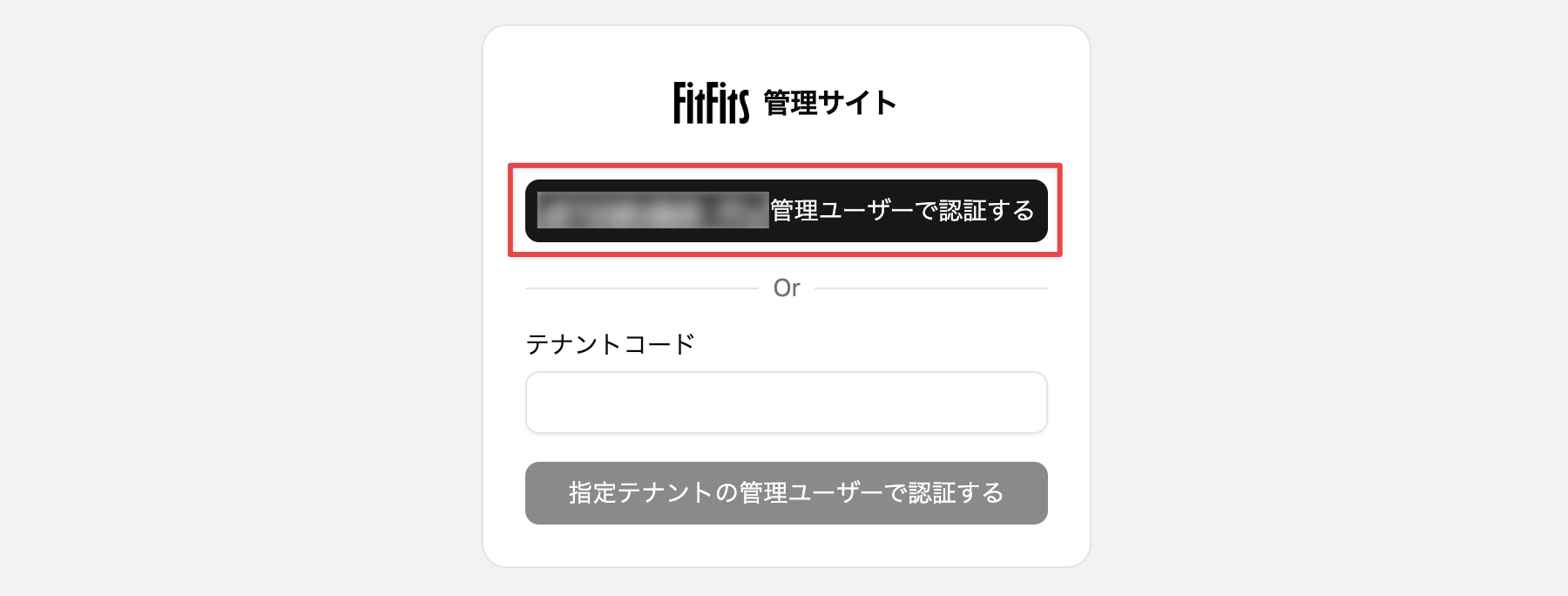Click the top edge of the login card
Image resolution: width=1568 pixels, height=596 pixels.
click(x=785, y=27)
